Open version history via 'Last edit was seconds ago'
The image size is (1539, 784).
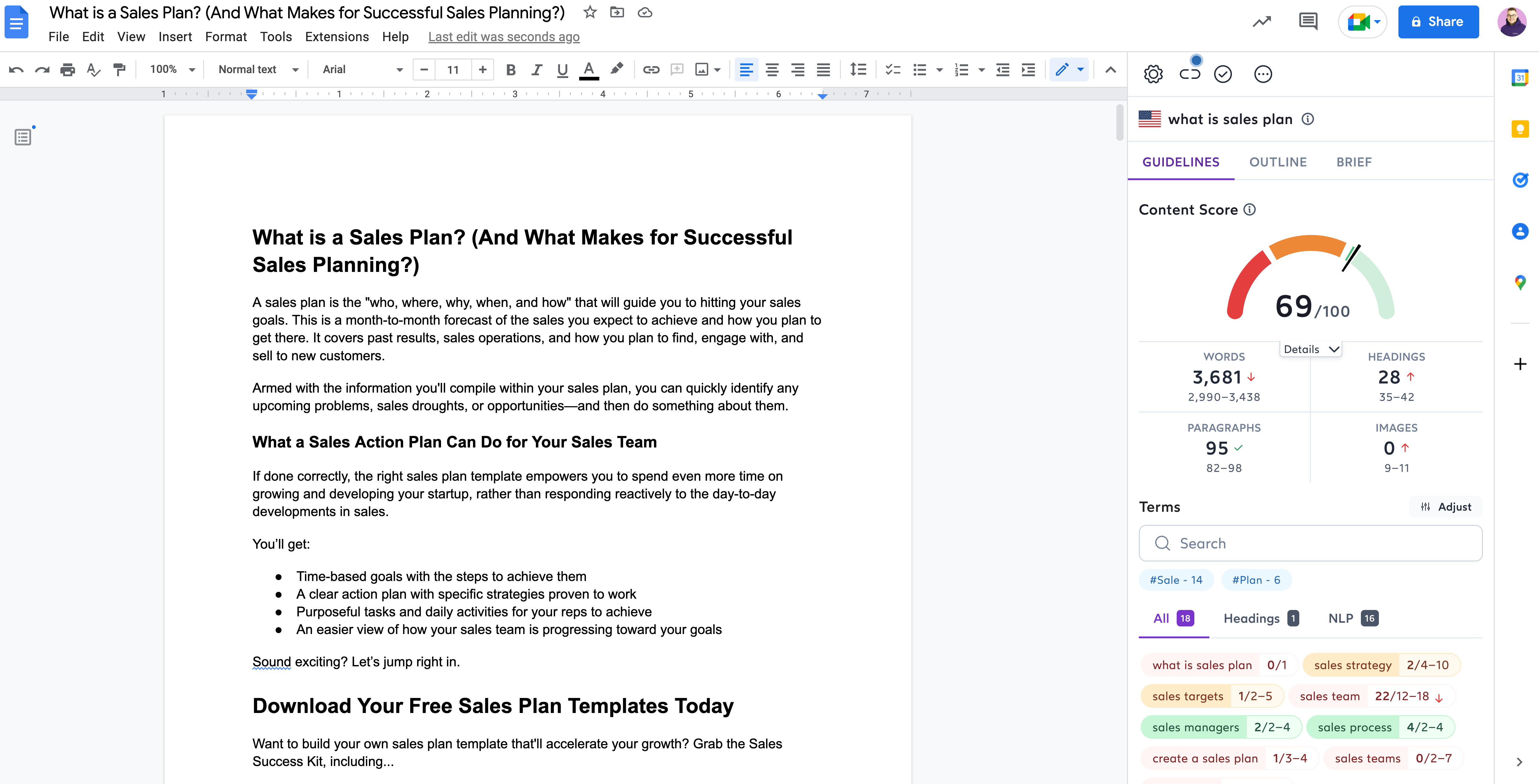click(504, 36)
